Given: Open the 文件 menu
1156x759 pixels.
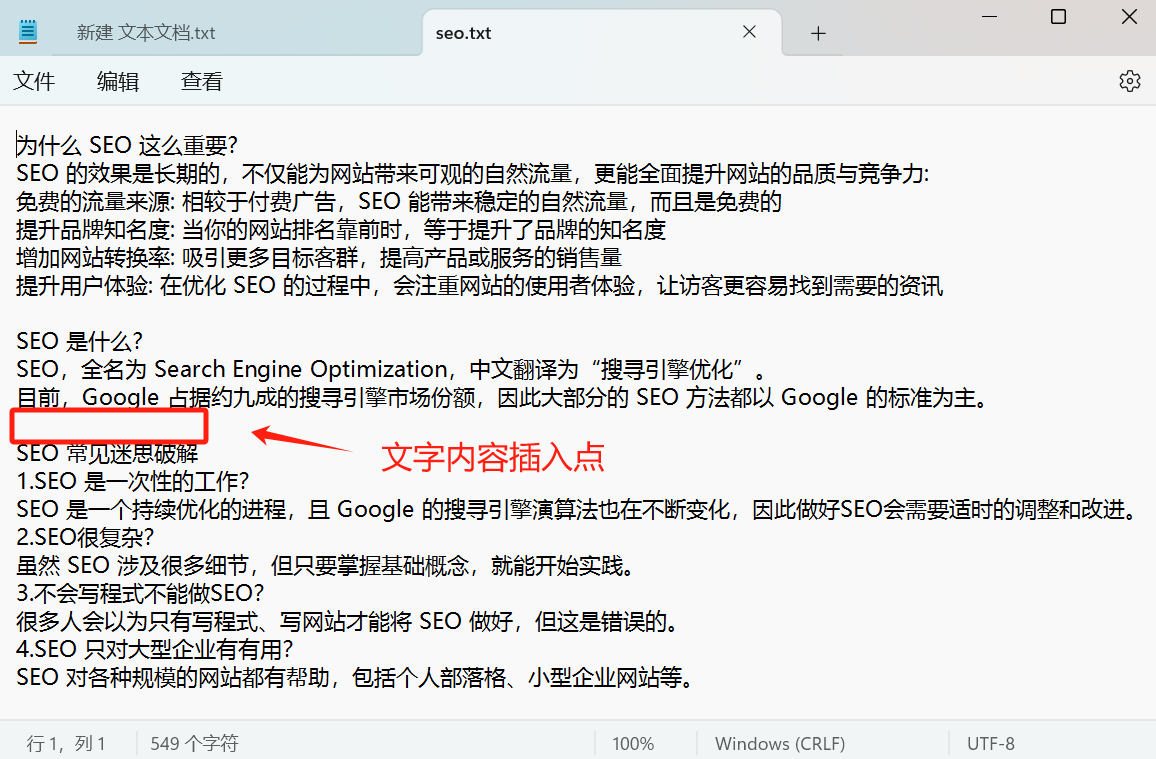Looking at the screenshot, I should [x=34, y=81].
